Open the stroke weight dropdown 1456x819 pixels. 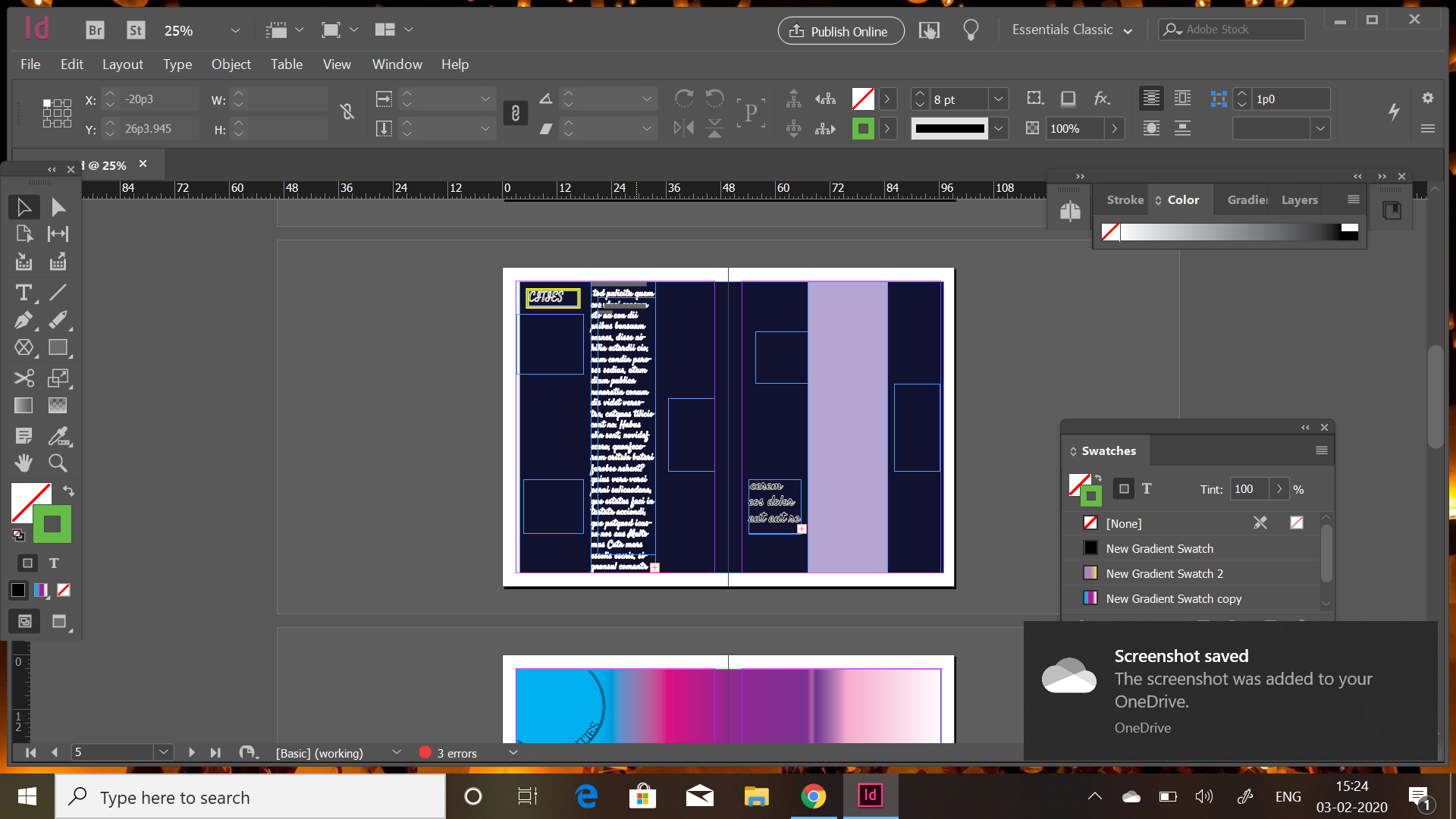(999, 99)
